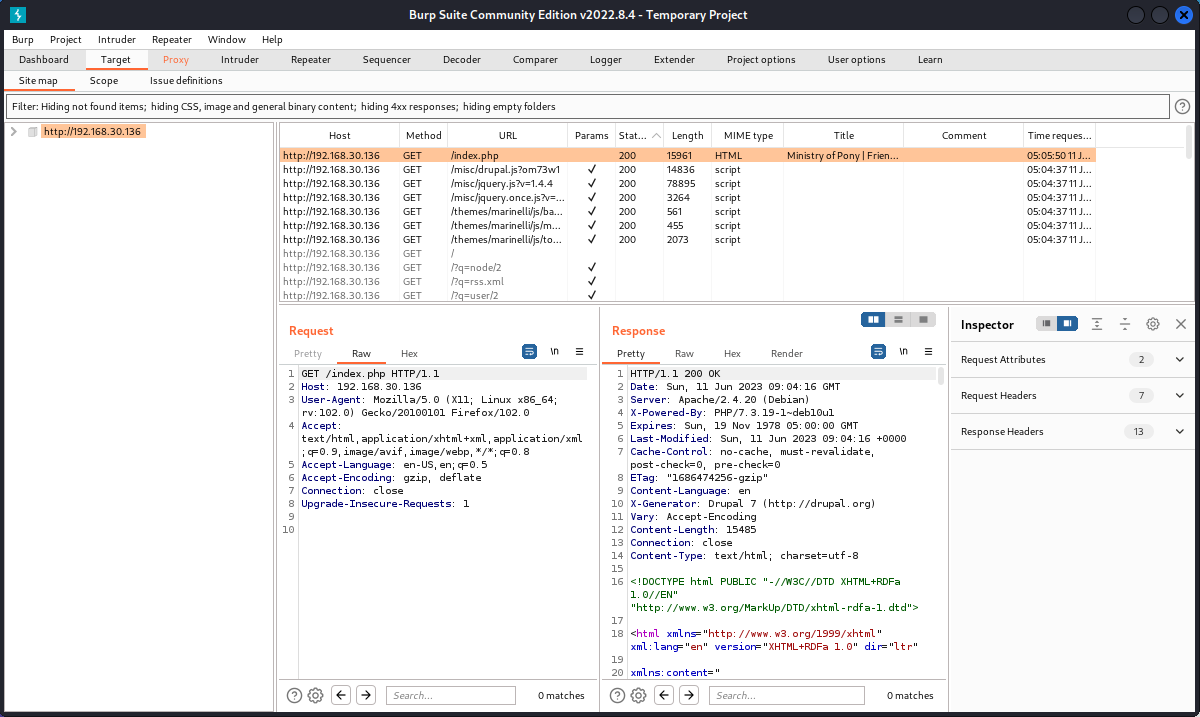1200x717 pixels.
Task: Open Response search settings gear
Action: pyautogui.click(x=638, y=695)
